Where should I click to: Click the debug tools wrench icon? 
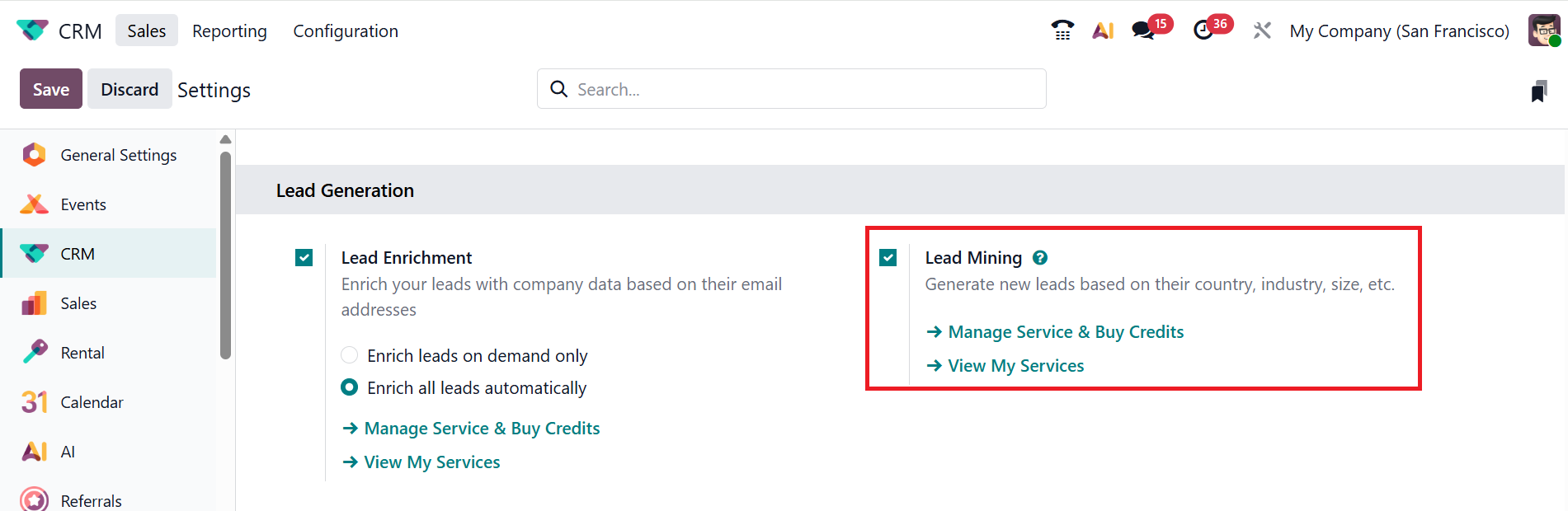click(x=1262, y=30)
